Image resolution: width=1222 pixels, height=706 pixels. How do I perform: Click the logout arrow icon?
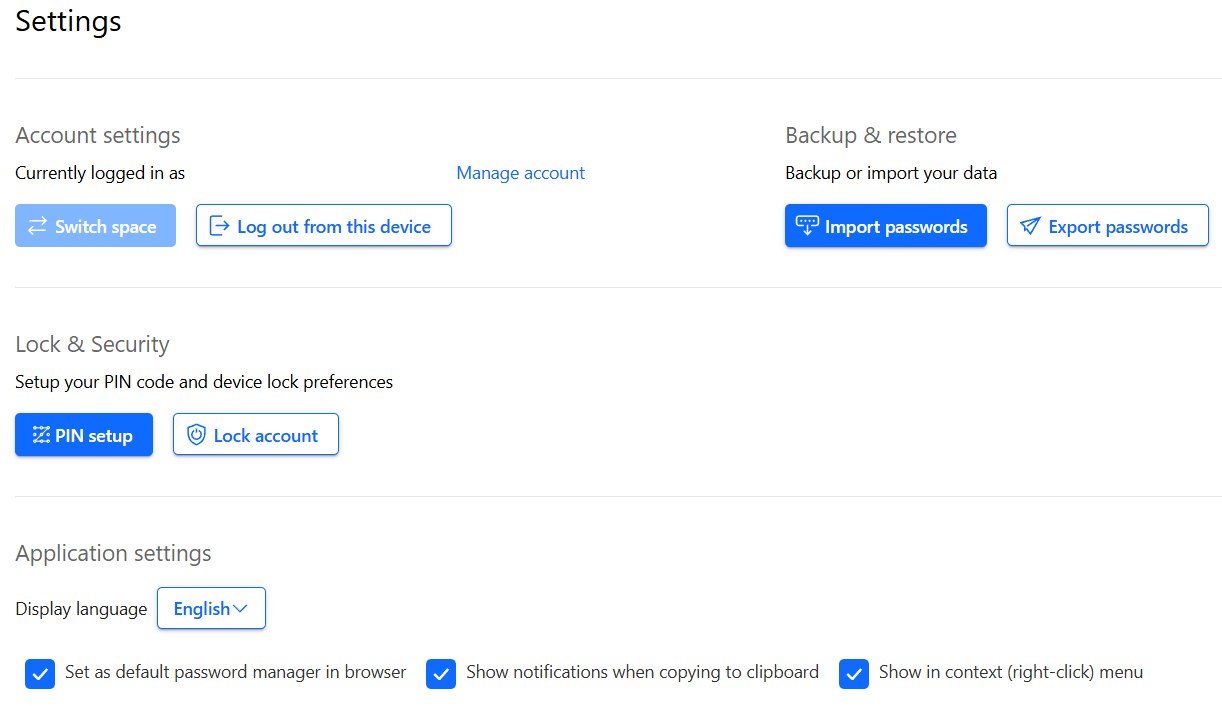click(219, 226)
